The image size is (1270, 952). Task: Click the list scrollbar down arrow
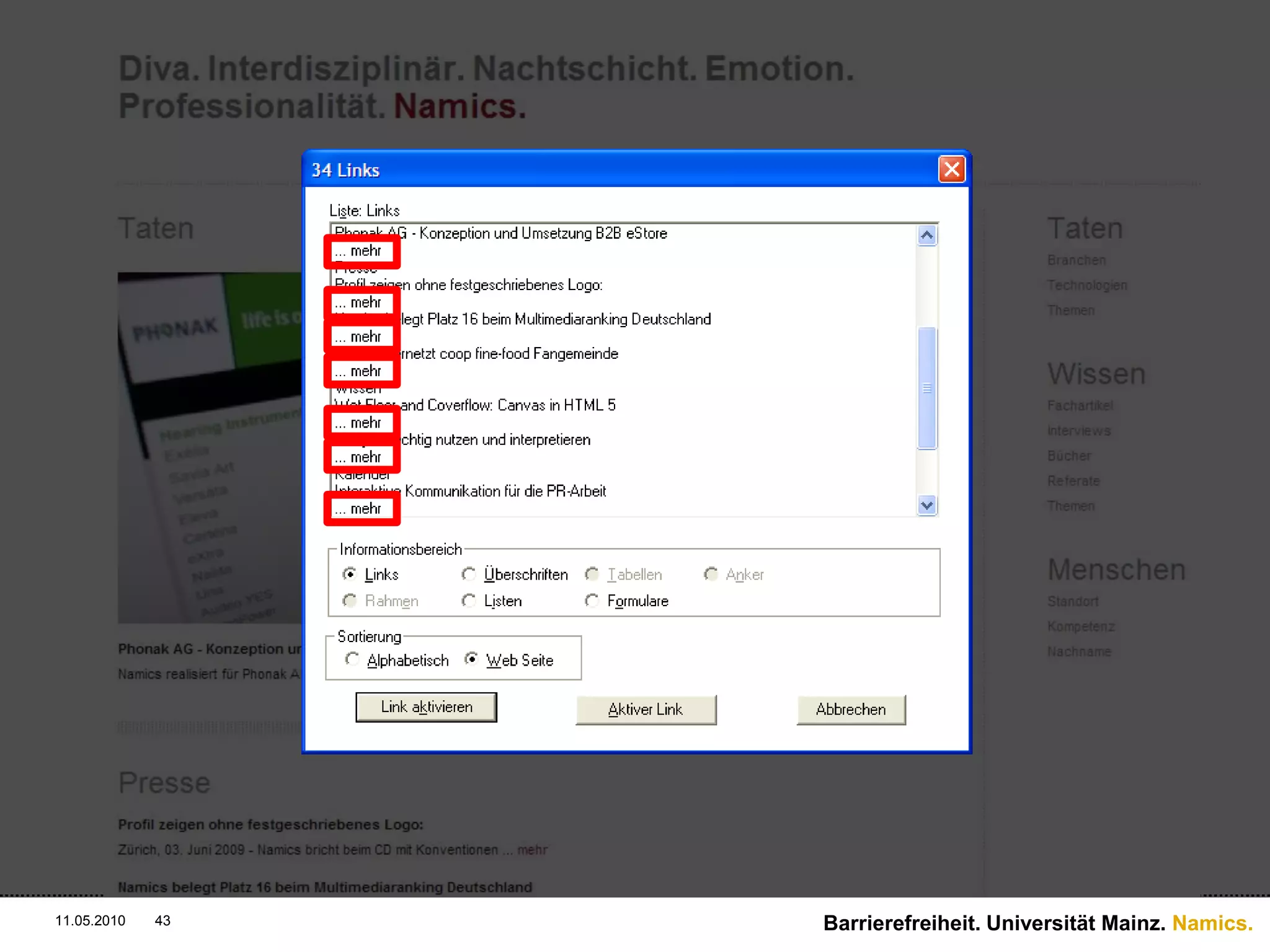click(927, 505)
